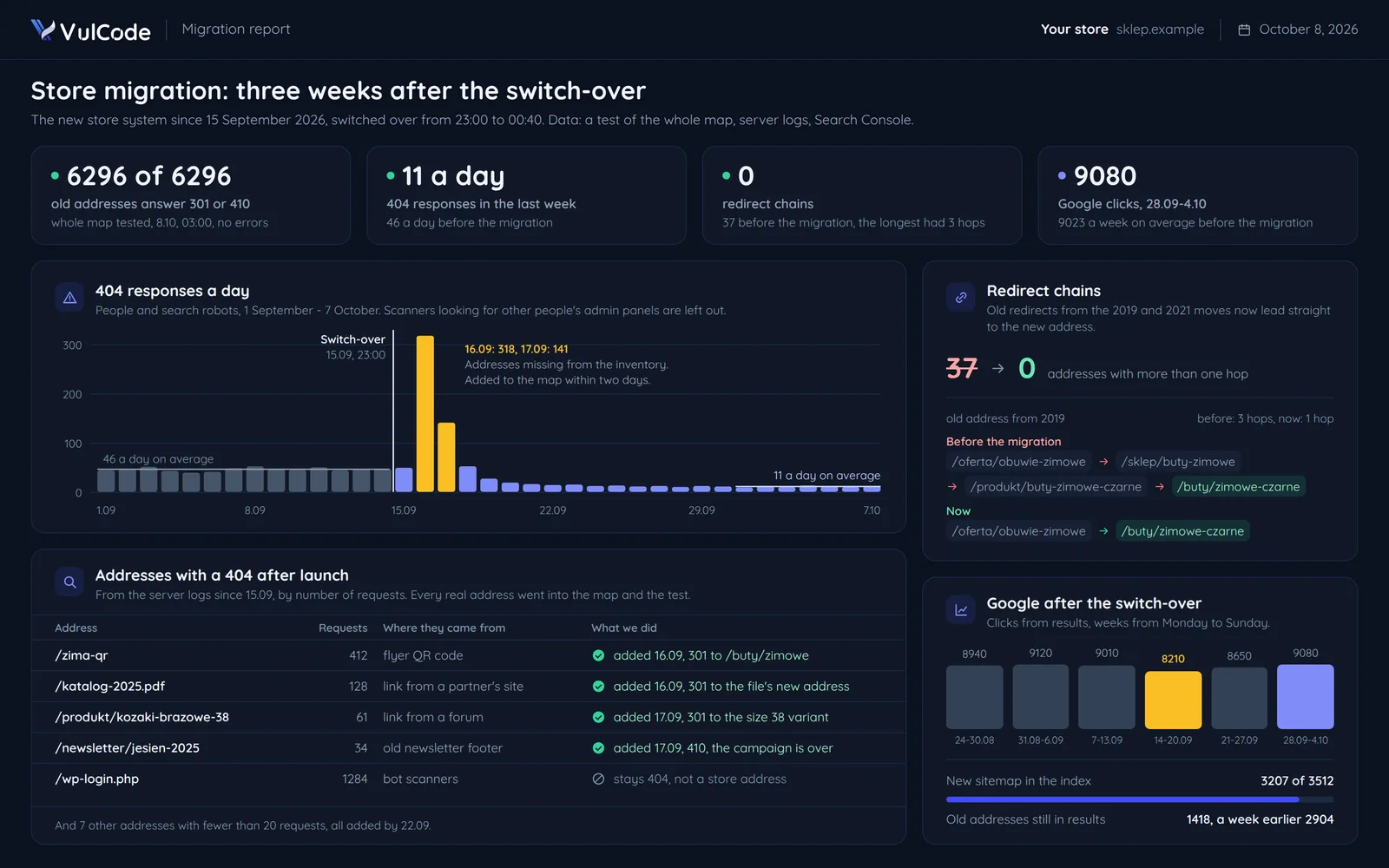This screenshot has height=868, width=1389.
Task: Click the arrow between 37 and 0
Action: (998, 369)
